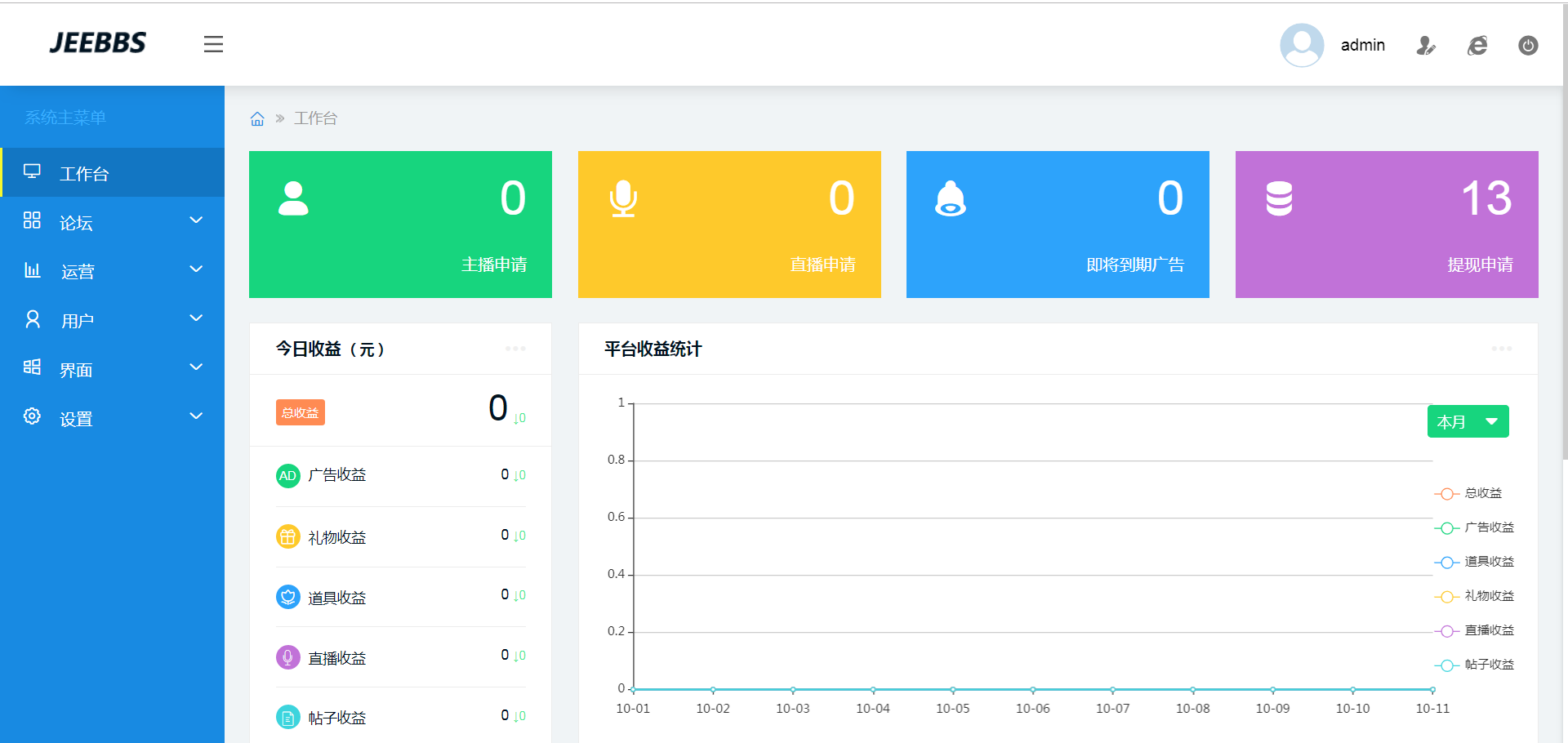Open the 主播申请 green card

point(400,225)
